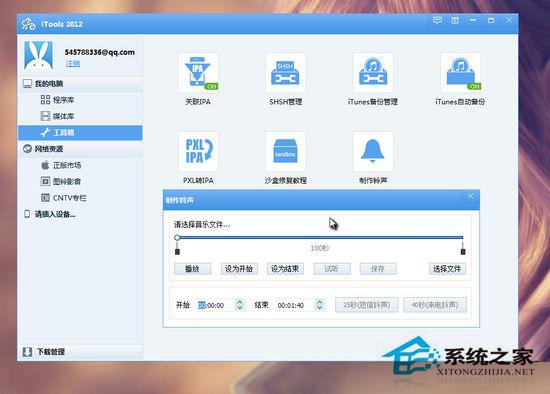
Task: Expand 网络资源 section in sidebar
Action: [x=80, y=149]
